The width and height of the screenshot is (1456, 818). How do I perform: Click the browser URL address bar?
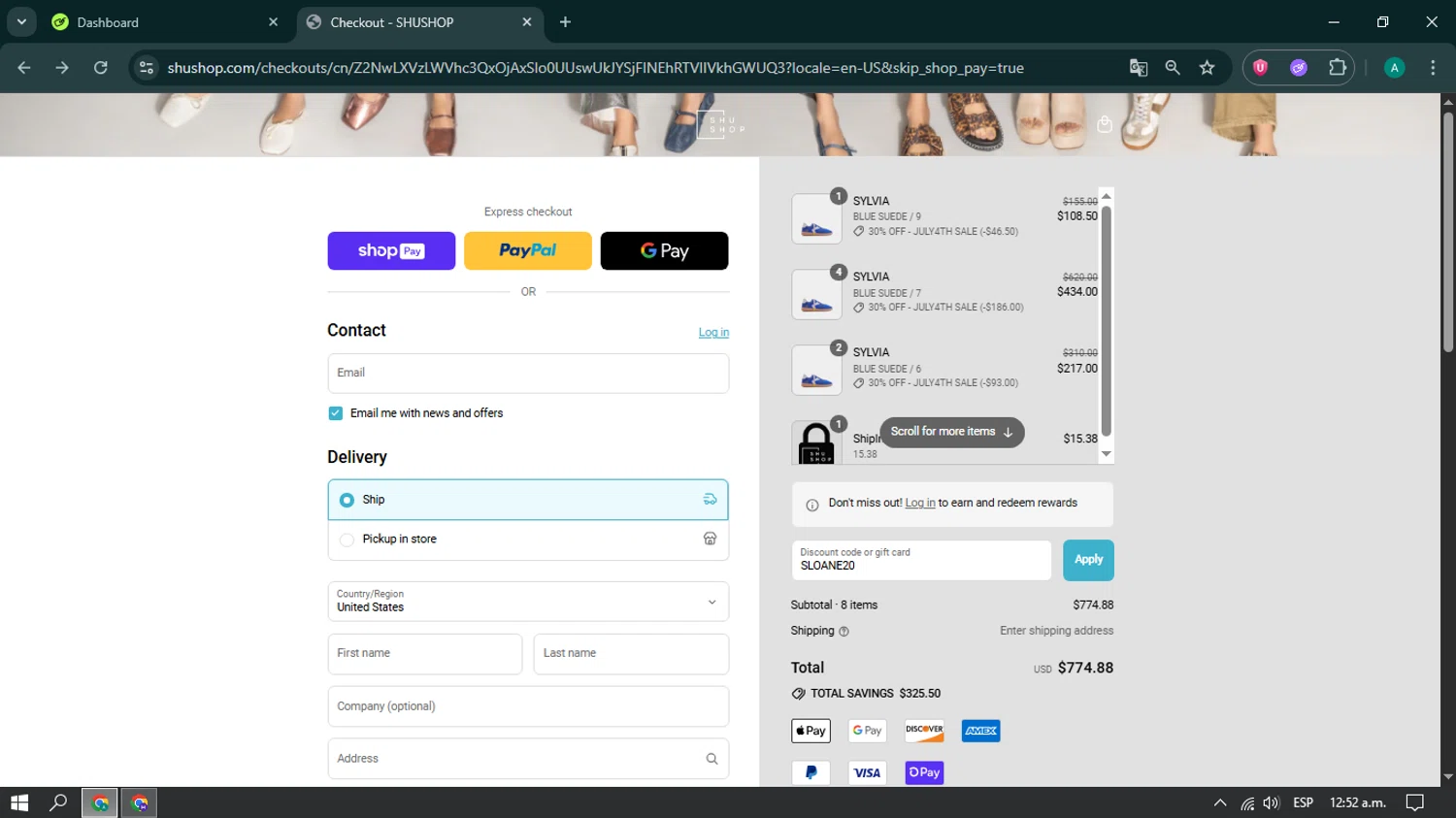595,68
